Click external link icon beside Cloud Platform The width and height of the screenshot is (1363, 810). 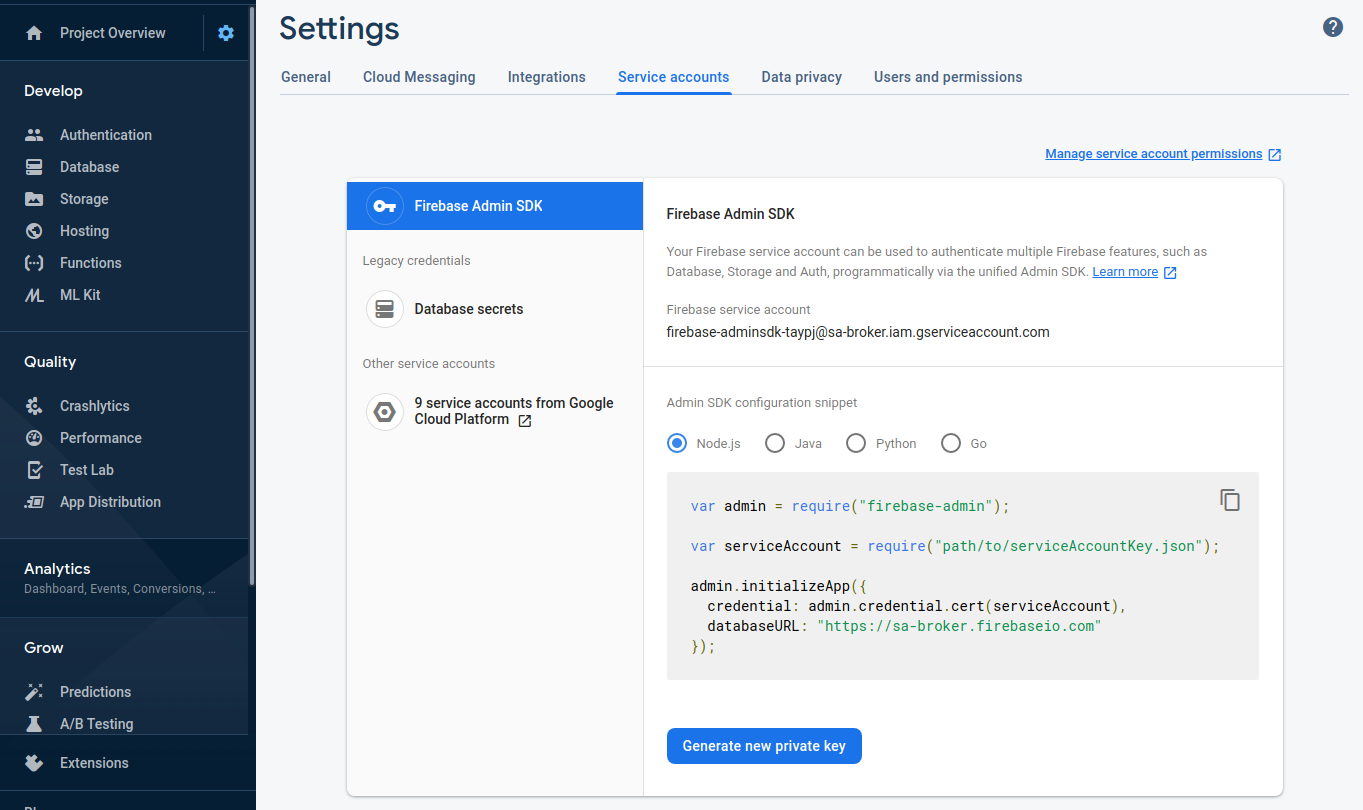point(525,421)
